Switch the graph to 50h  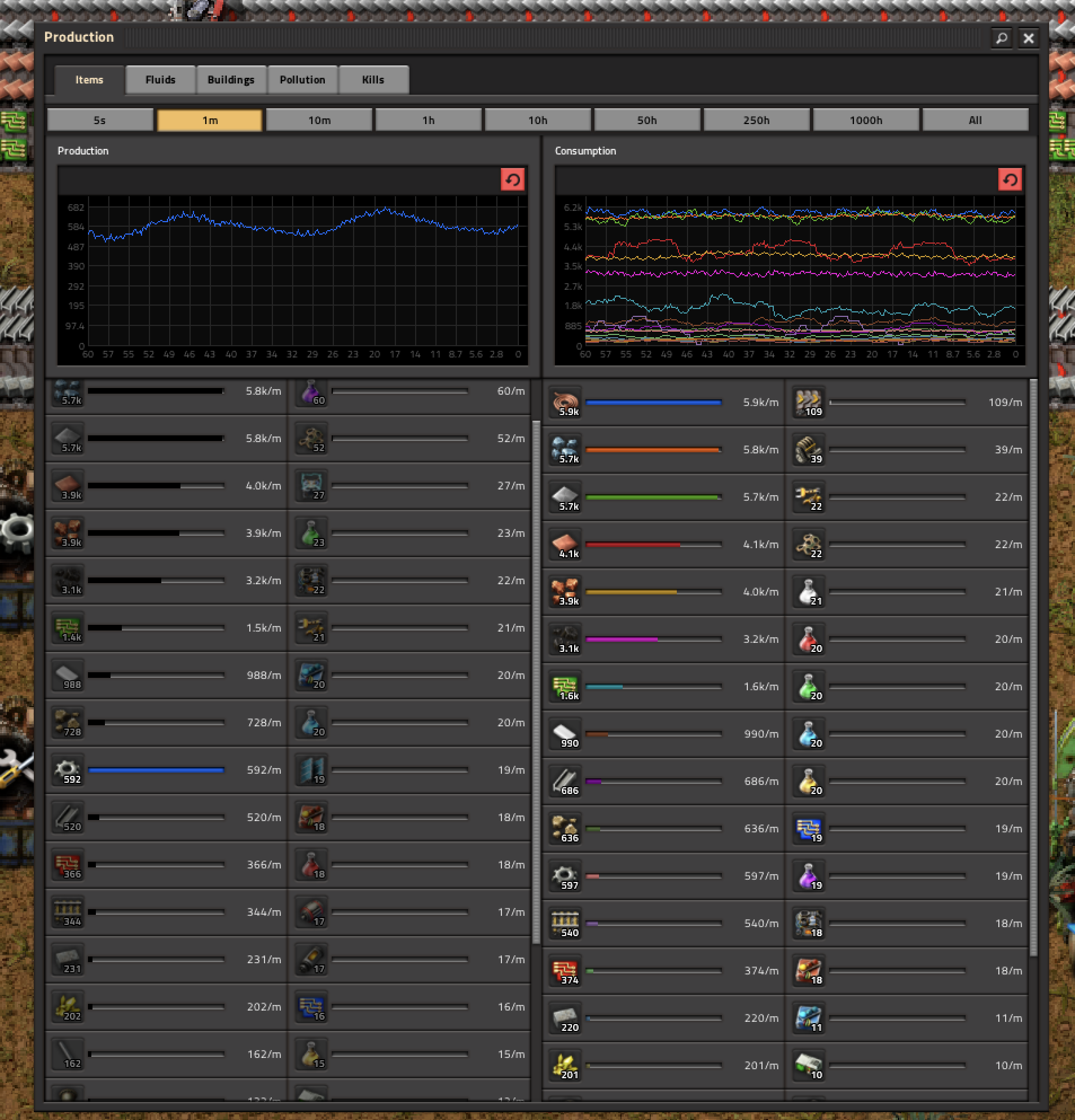point(647,120)
